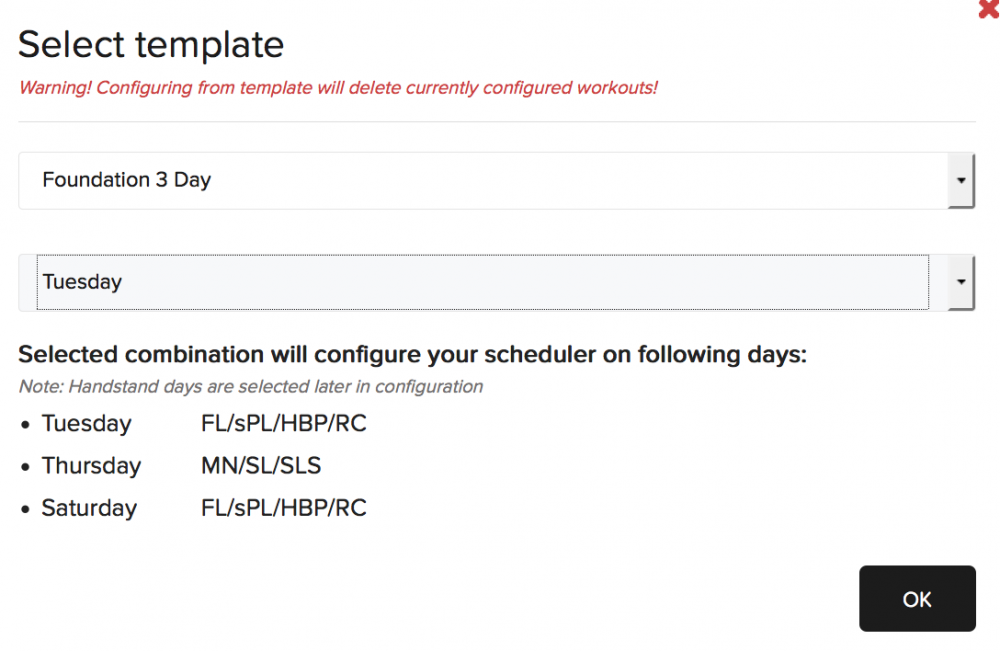Click the red warning message text

[338, 87]
